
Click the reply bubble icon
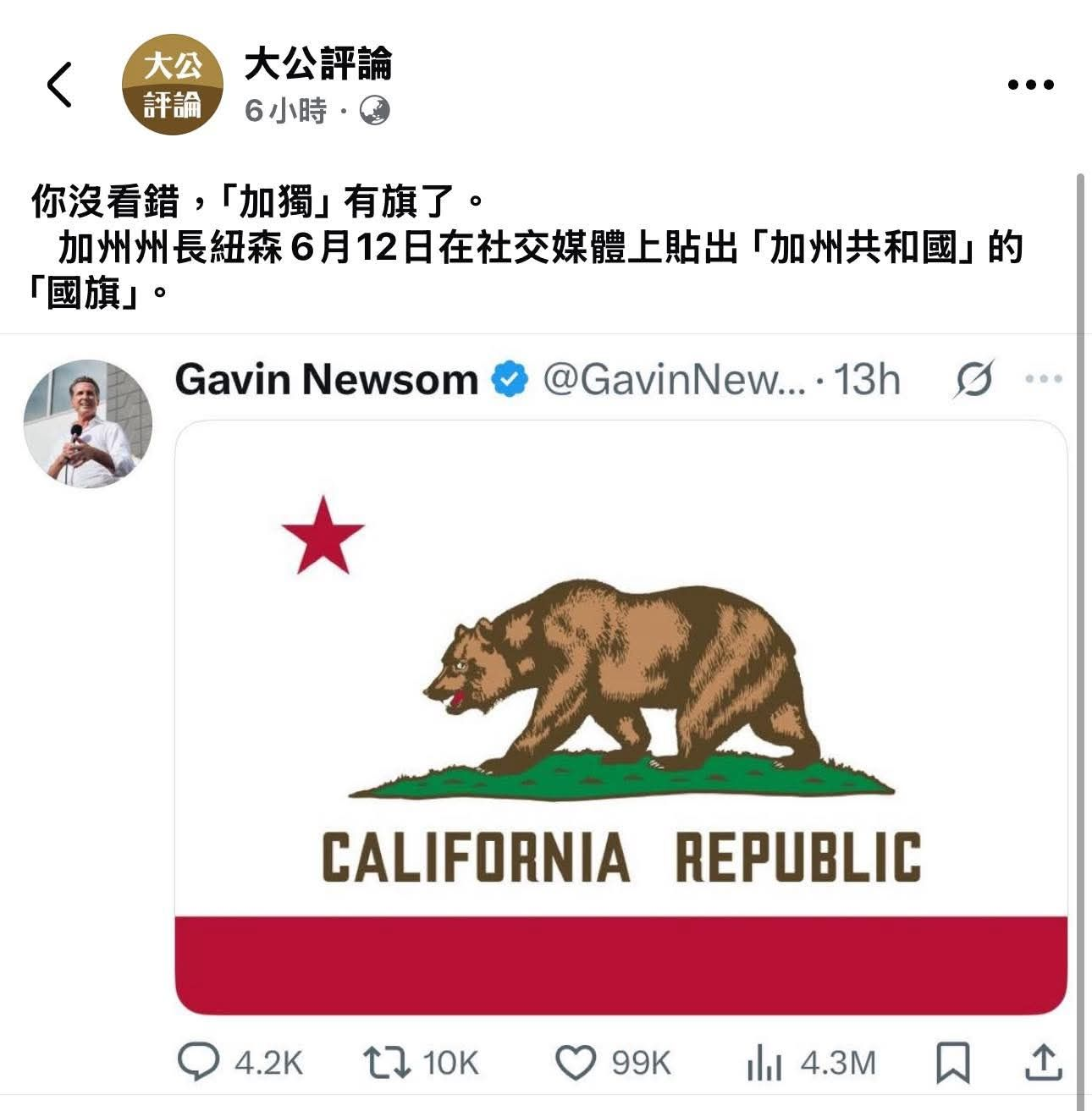pos(199,1062)
